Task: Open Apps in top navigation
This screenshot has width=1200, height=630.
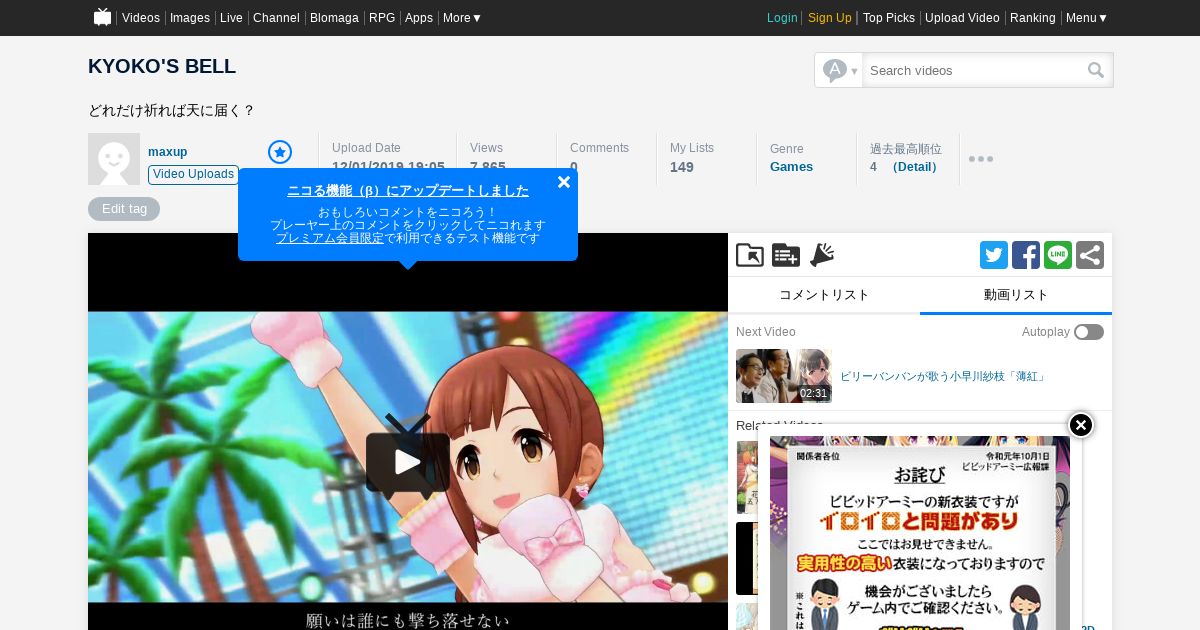Action: point(419,18)
